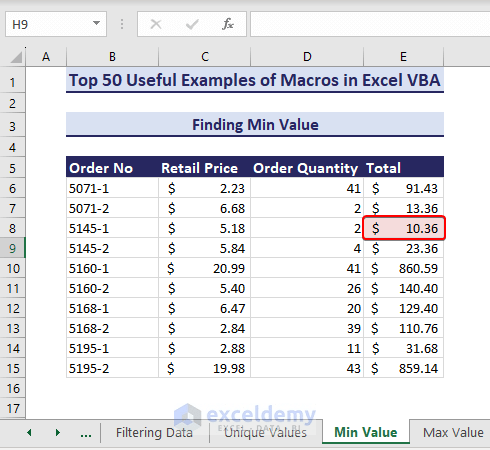
Task: Click the 'Total' header cell
Action: pyautogui.click(x=404, y=168)
